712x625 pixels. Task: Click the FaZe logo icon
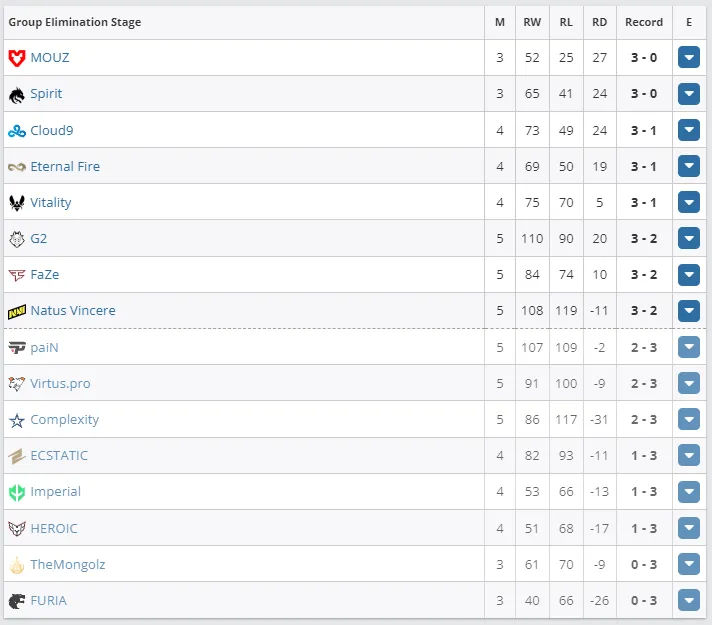click(x=17, y=275)
